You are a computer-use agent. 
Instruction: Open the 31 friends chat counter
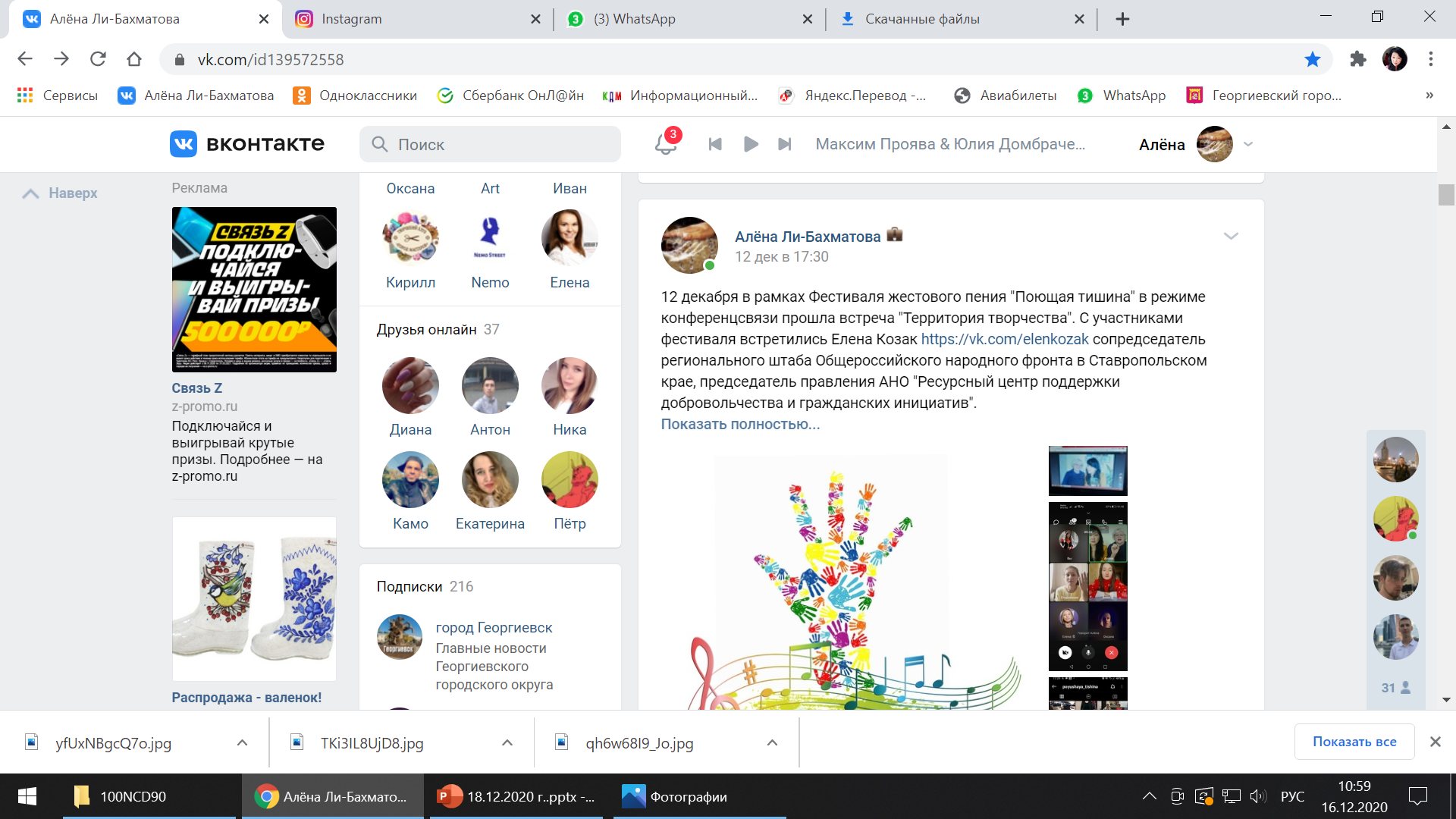pos(1396,688)
